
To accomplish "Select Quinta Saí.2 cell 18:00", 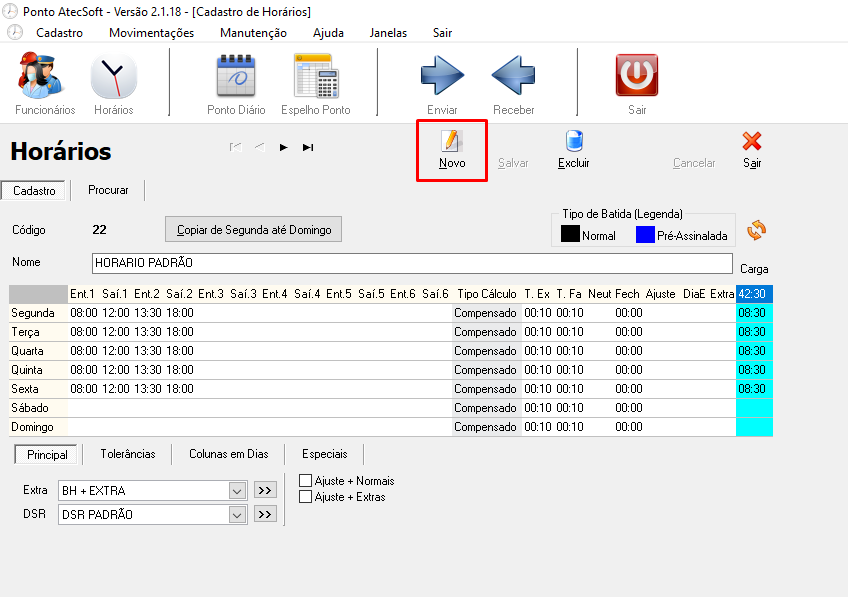I will point(180,369).
